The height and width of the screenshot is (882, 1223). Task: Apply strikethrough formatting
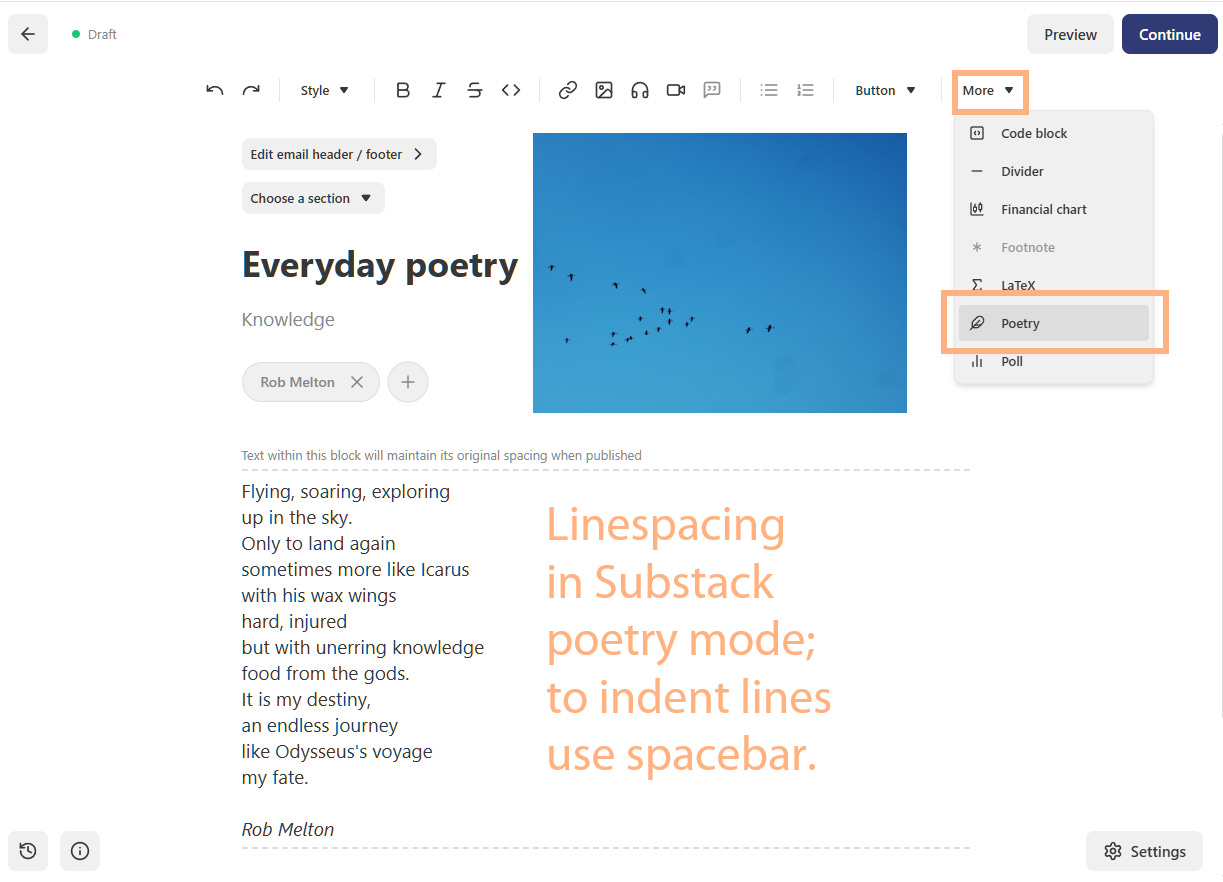(474, 90)
